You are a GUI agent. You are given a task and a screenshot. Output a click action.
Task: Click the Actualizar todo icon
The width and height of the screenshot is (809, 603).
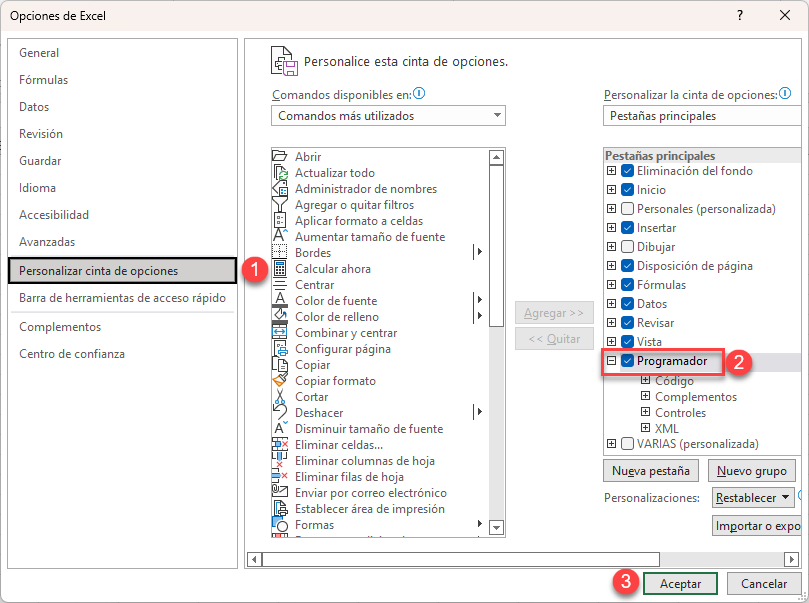coord(280,172)
